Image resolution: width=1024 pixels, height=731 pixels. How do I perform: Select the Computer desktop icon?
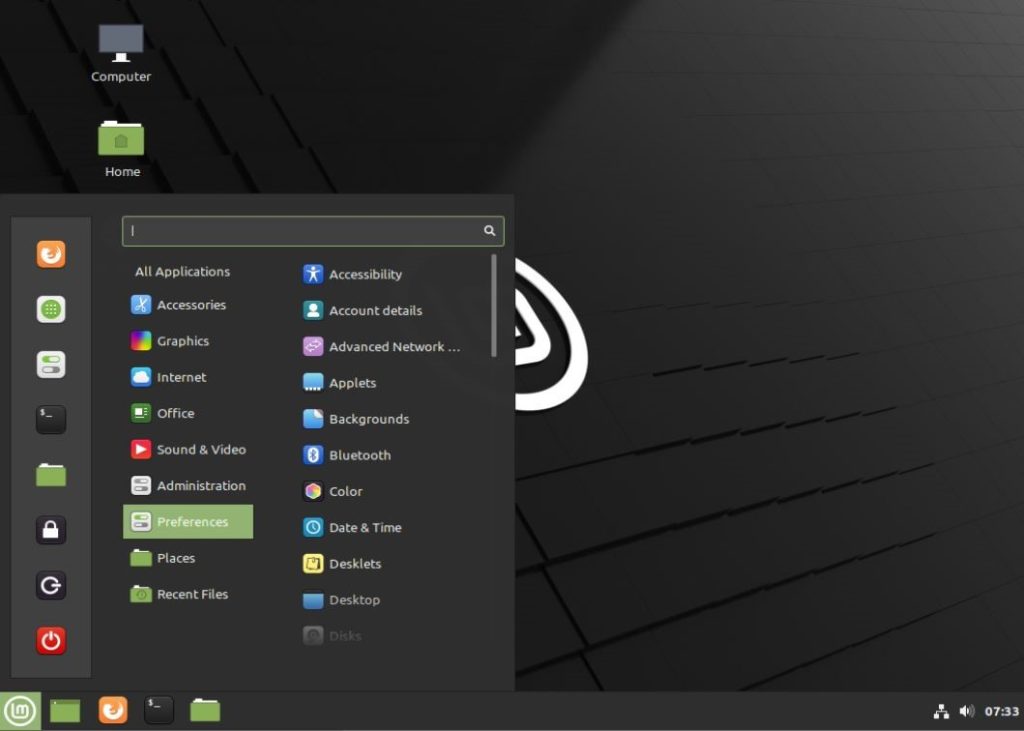[x=121, y=54]
